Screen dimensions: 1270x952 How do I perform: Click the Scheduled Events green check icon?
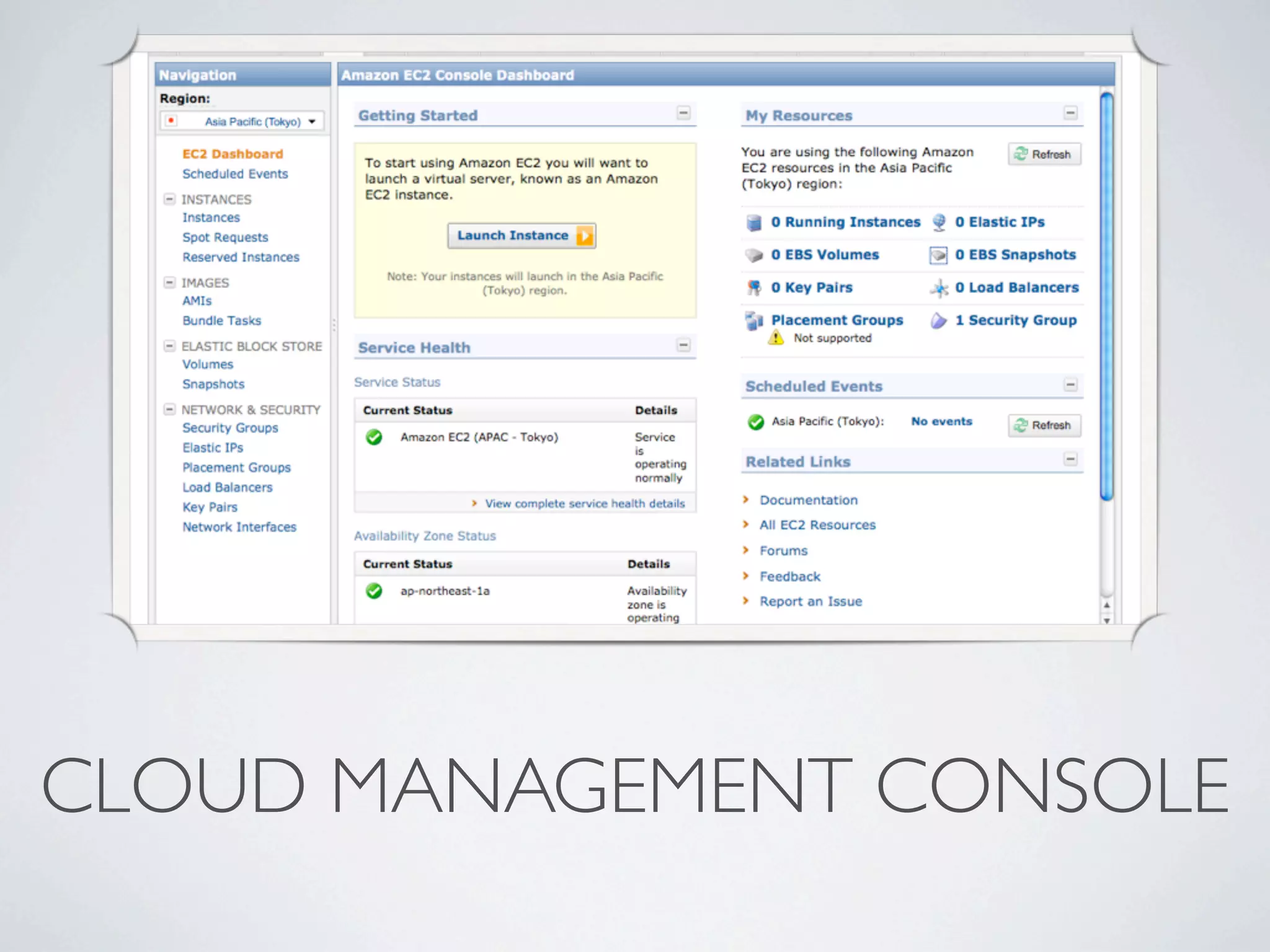click(x=756, y=422)
